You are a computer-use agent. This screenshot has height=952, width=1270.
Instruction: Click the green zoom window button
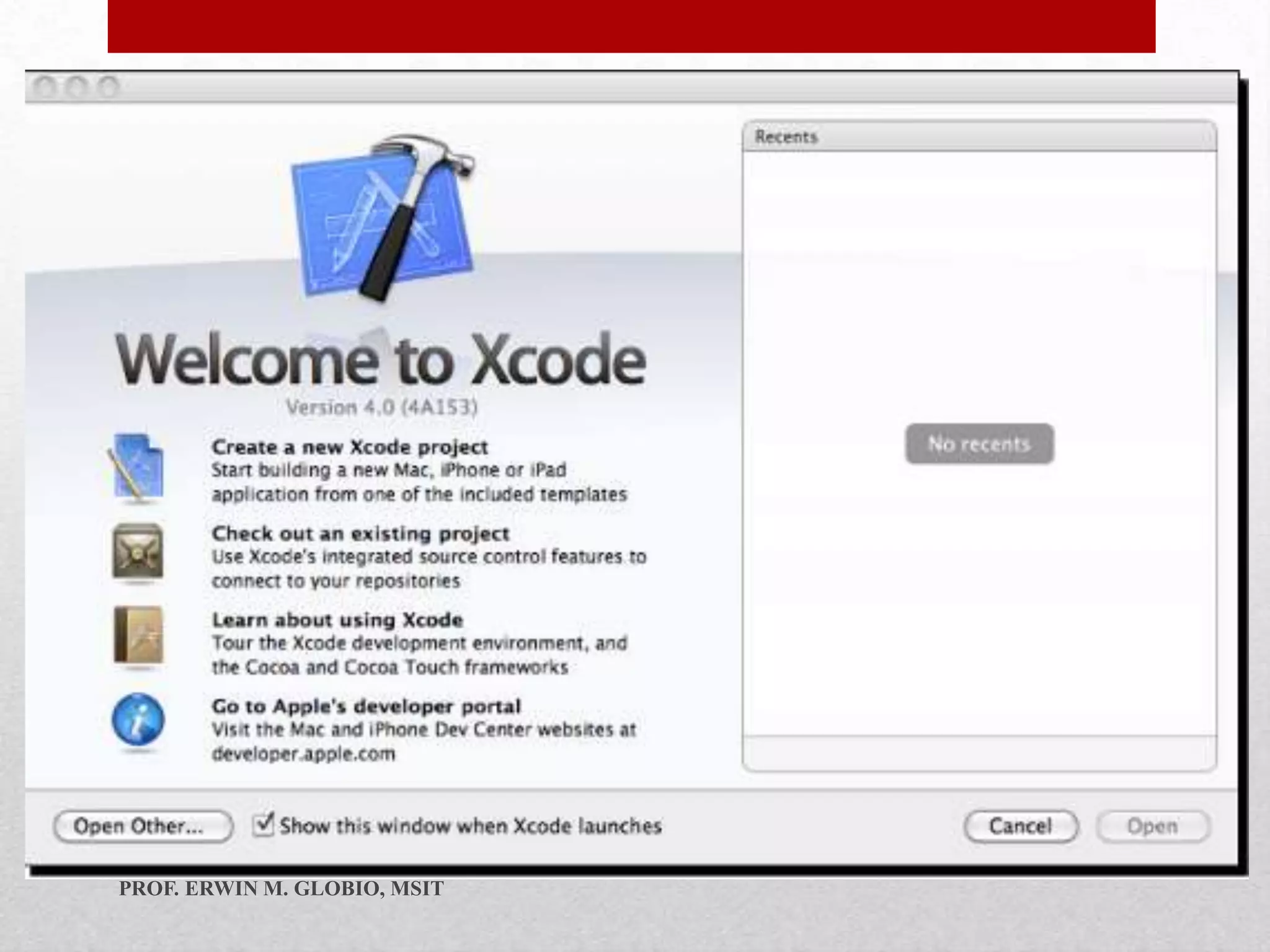pos(109,87)
